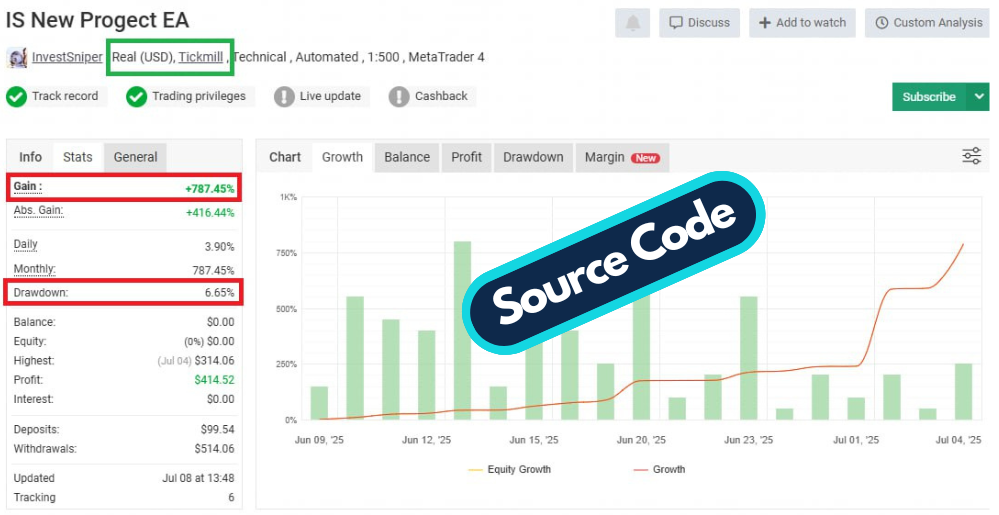Open the Drawdown chart tab

click(x=533, y=157)
